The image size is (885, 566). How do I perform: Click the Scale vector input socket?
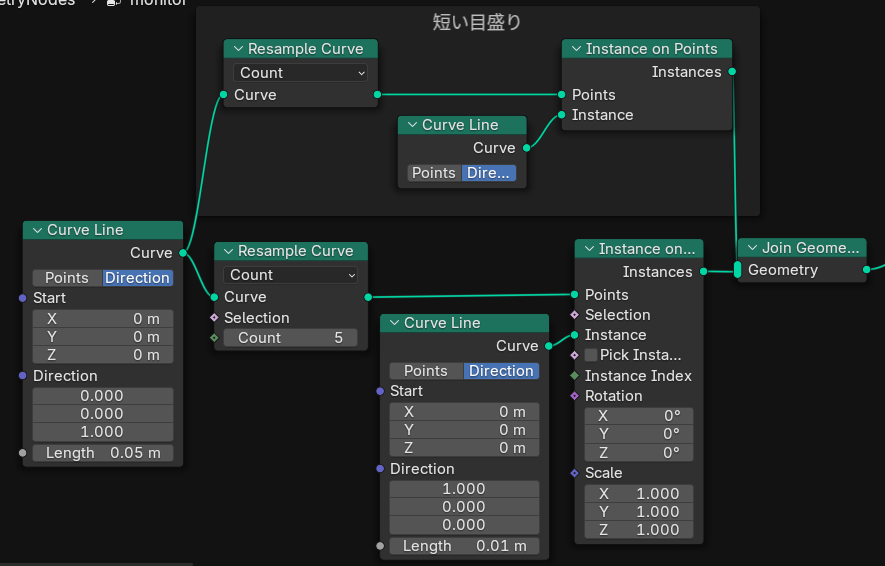pyautogui.click(x=574, y=473)
